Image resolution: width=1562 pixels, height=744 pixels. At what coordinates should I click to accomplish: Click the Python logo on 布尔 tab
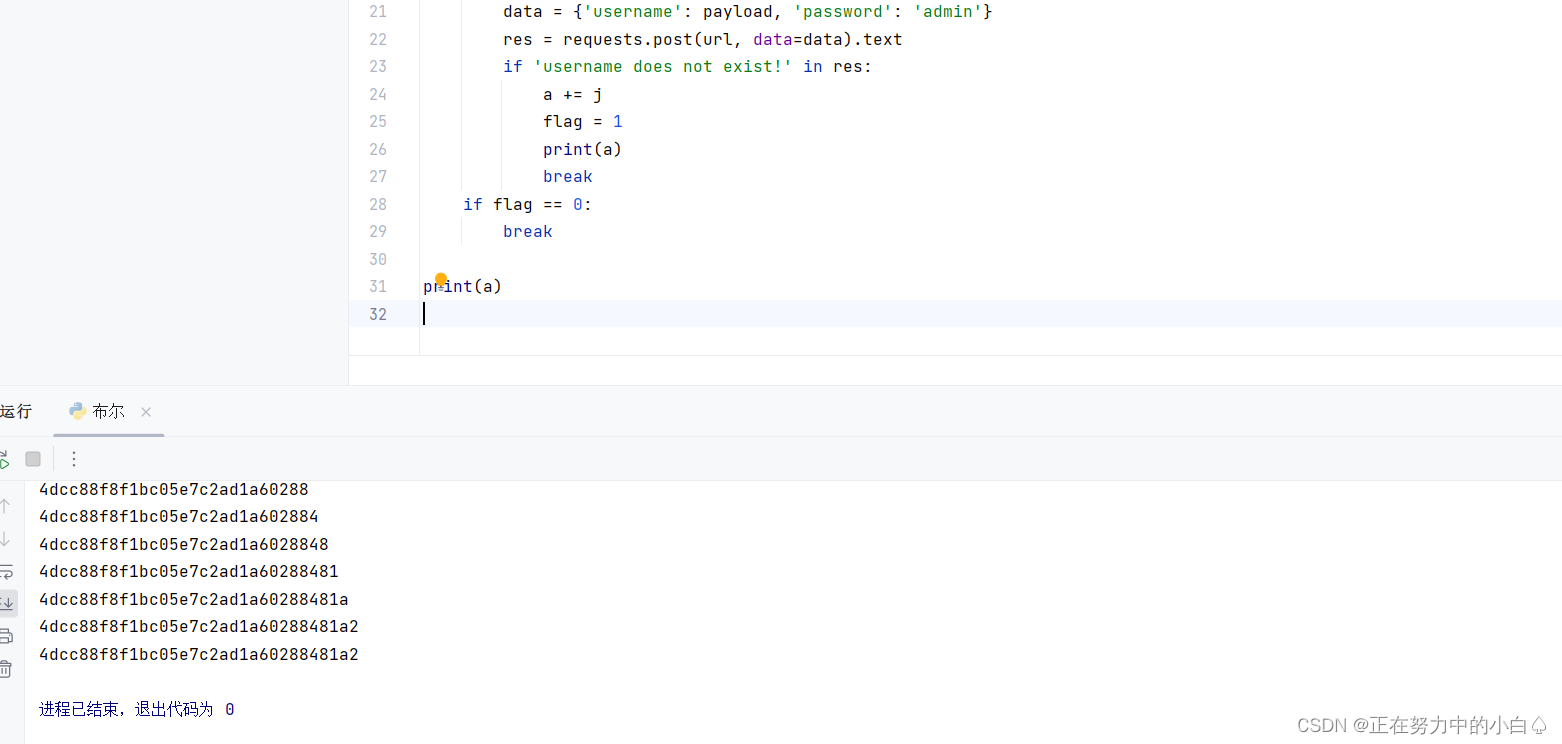point(79,410)
